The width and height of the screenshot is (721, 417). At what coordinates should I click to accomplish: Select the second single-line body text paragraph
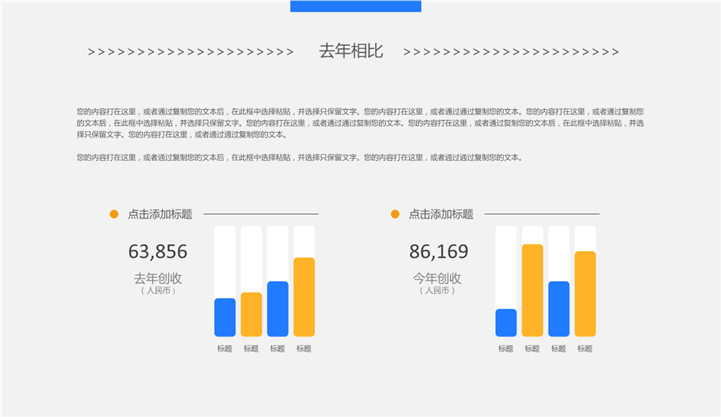pos(299,157)
